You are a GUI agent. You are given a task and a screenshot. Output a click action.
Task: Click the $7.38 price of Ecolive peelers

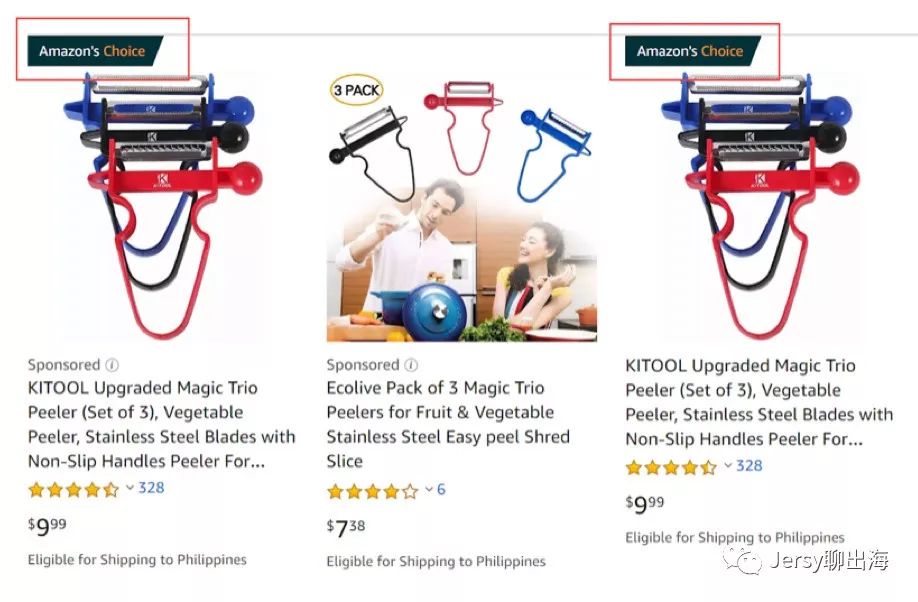click(x=346, y=527)
